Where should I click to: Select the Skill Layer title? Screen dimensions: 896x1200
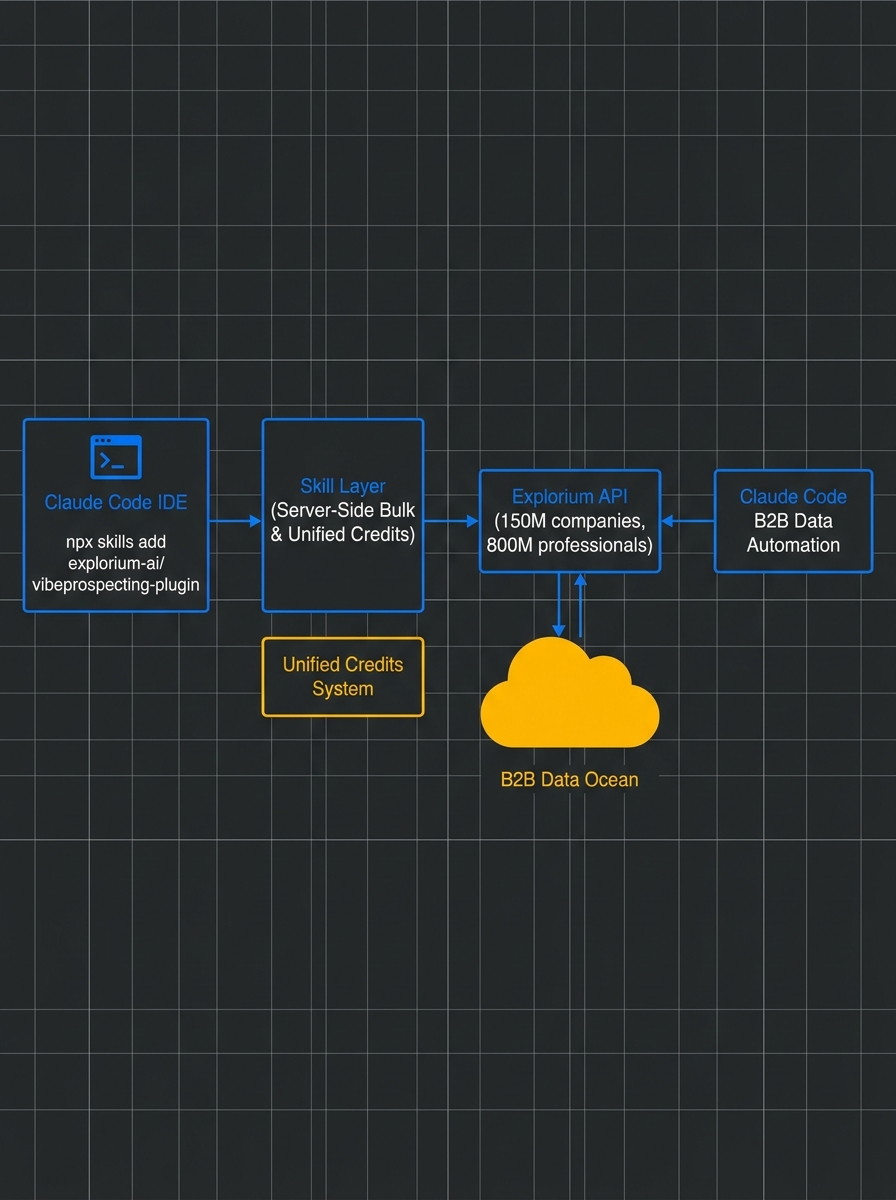(343, 486)
